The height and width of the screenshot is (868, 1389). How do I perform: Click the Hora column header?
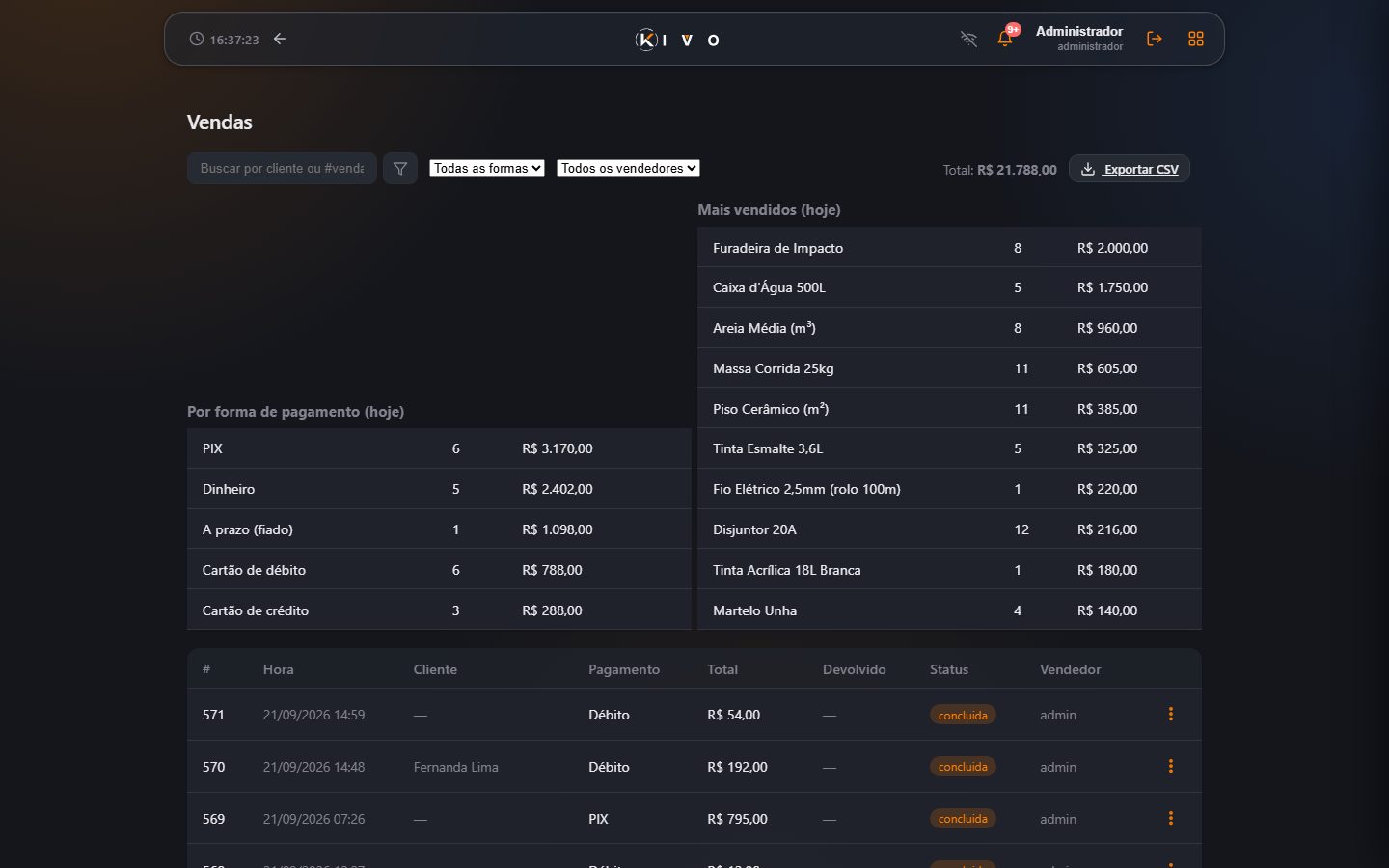[279, 669]
